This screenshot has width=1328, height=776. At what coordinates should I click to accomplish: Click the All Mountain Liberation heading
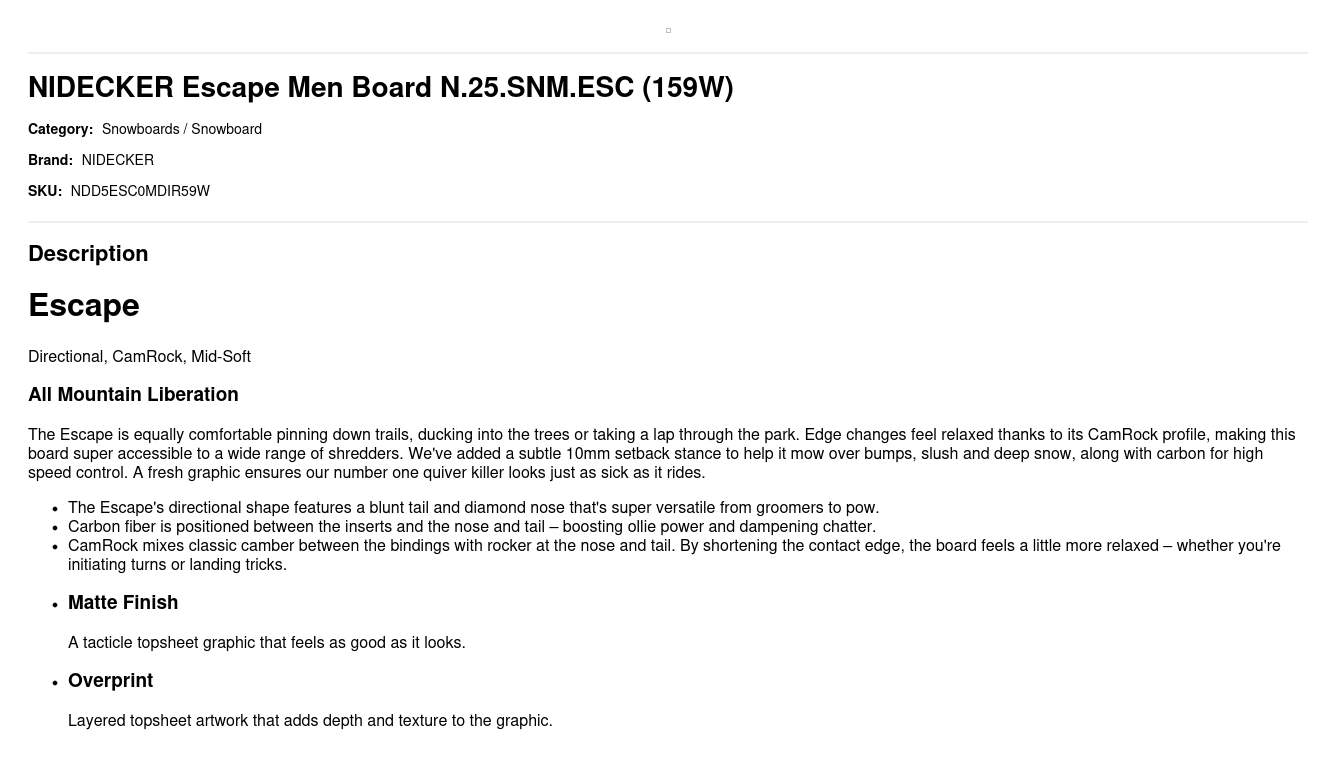pyautogui.click(x=133, y=395)
